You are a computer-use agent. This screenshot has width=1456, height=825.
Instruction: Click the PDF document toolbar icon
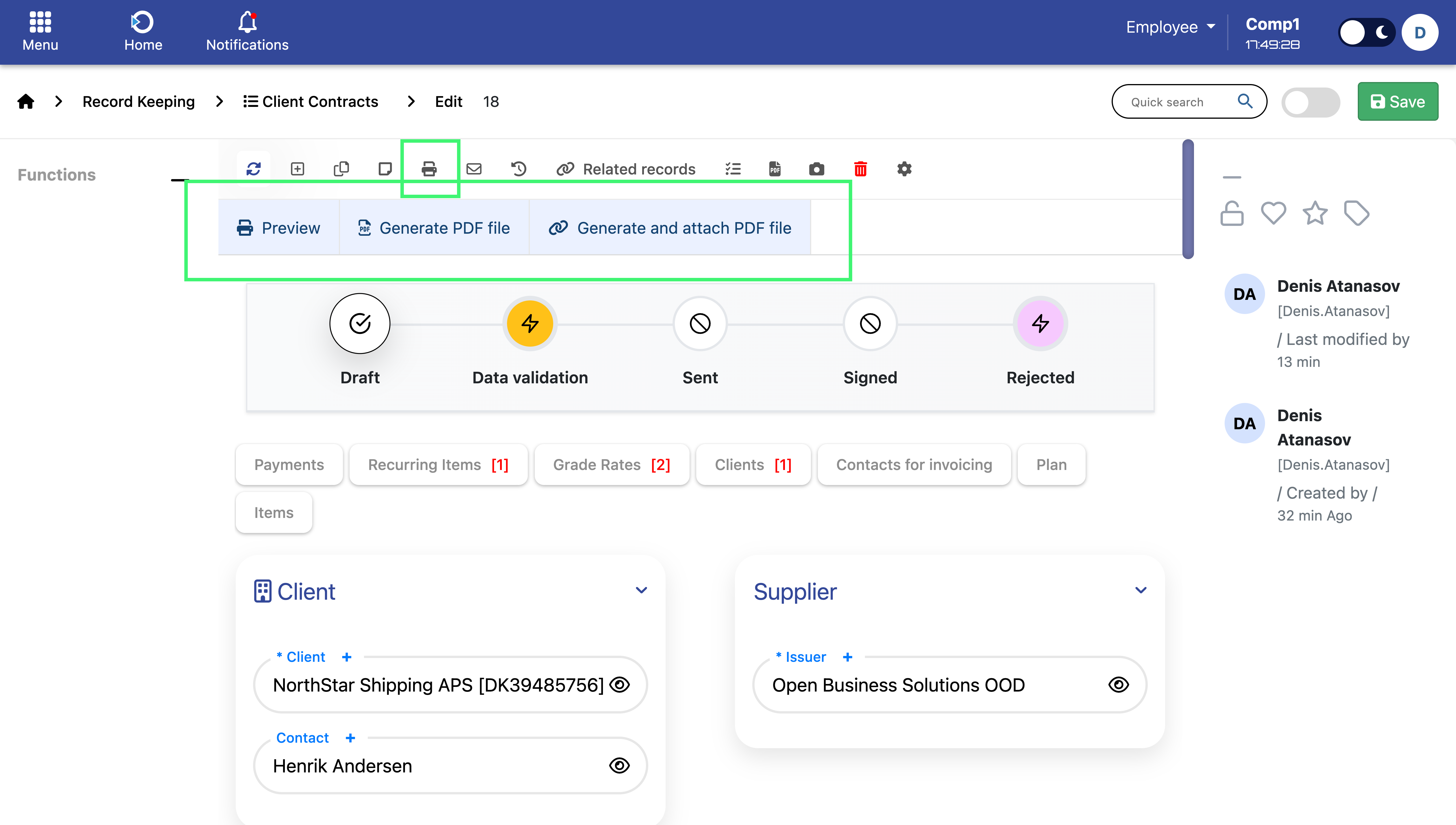point(775,169)
